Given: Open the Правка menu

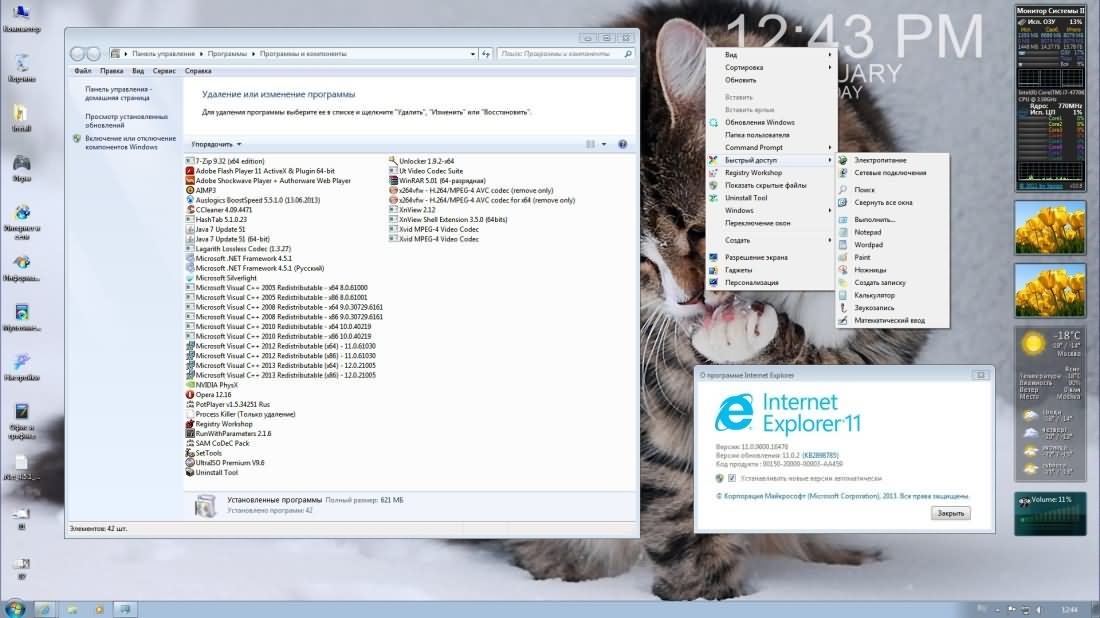Looking at the screenshot, I should click(x=112, y=71).
